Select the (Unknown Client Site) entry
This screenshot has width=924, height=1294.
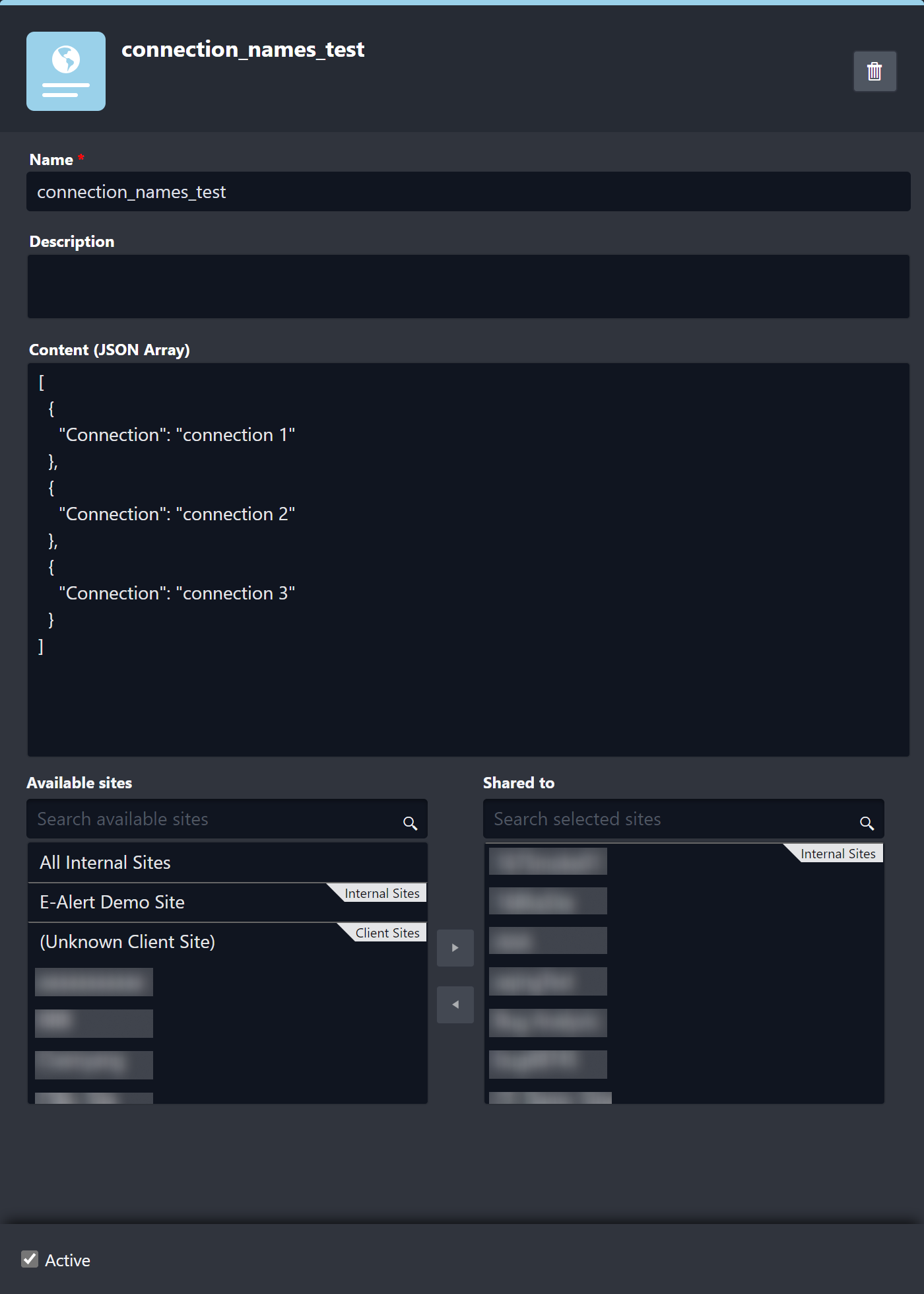pos(127,941)
